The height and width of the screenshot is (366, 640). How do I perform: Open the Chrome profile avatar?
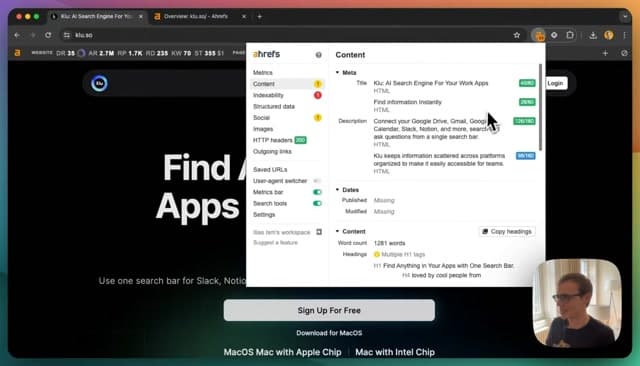pyautogui.click(x=609, y=35)
